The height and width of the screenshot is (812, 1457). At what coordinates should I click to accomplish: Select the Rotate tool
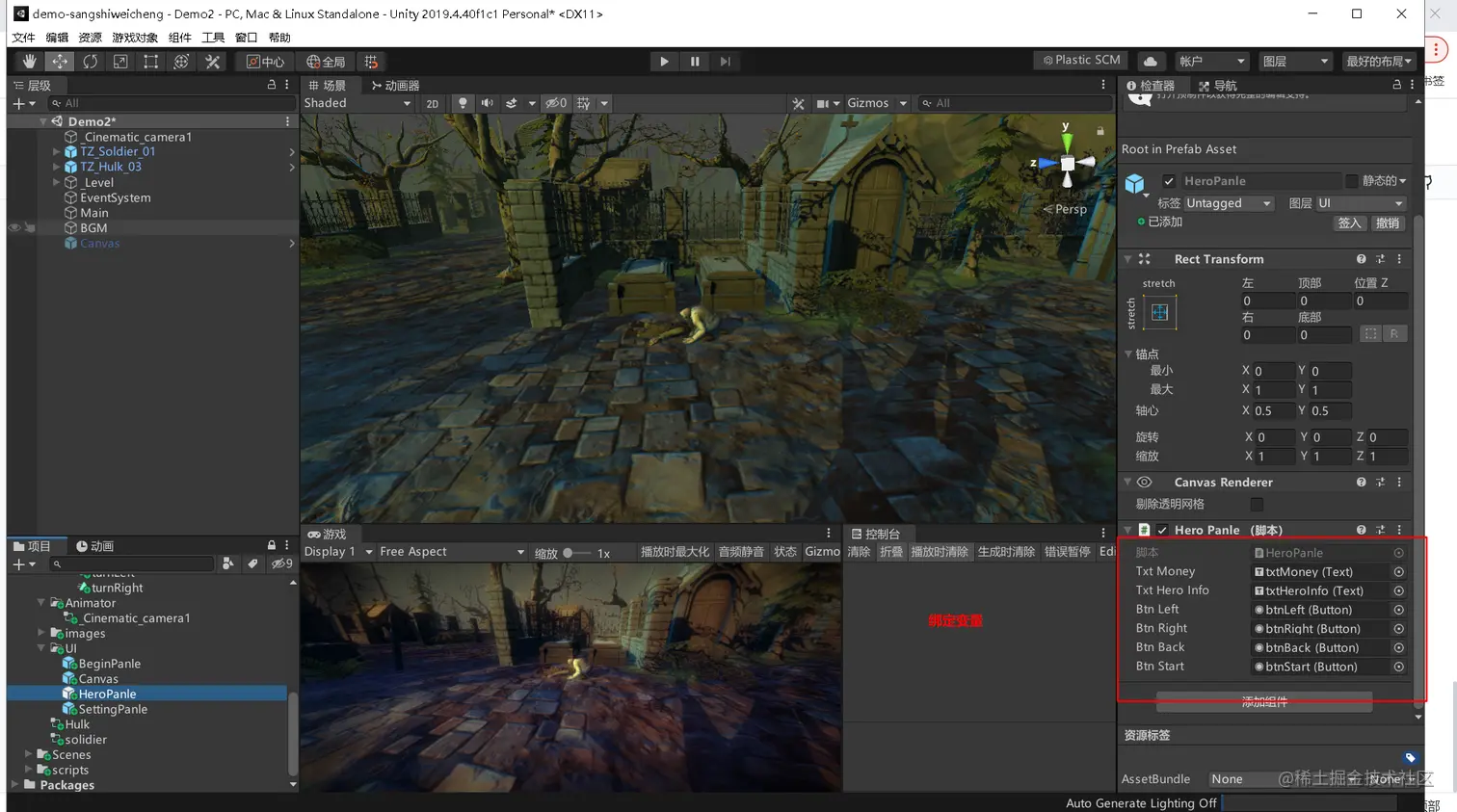[90, 62]
